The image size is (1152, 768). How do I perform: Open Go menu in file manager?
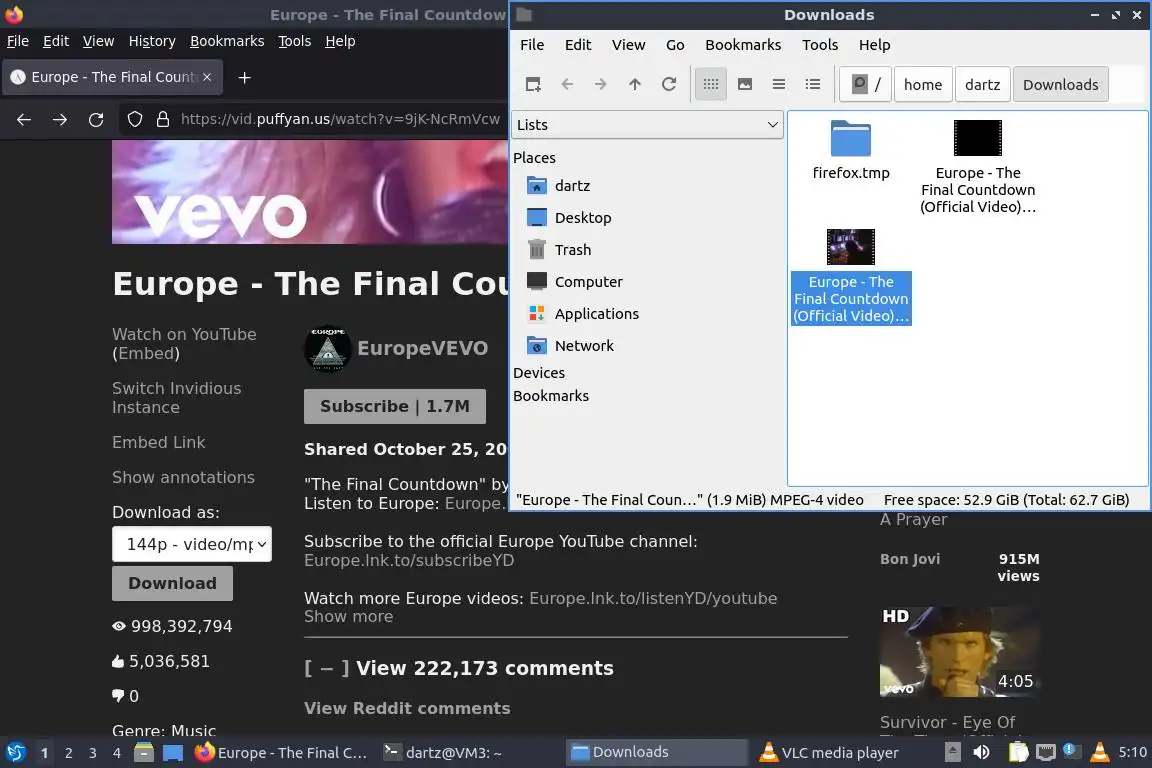click(x=675, y=45)
